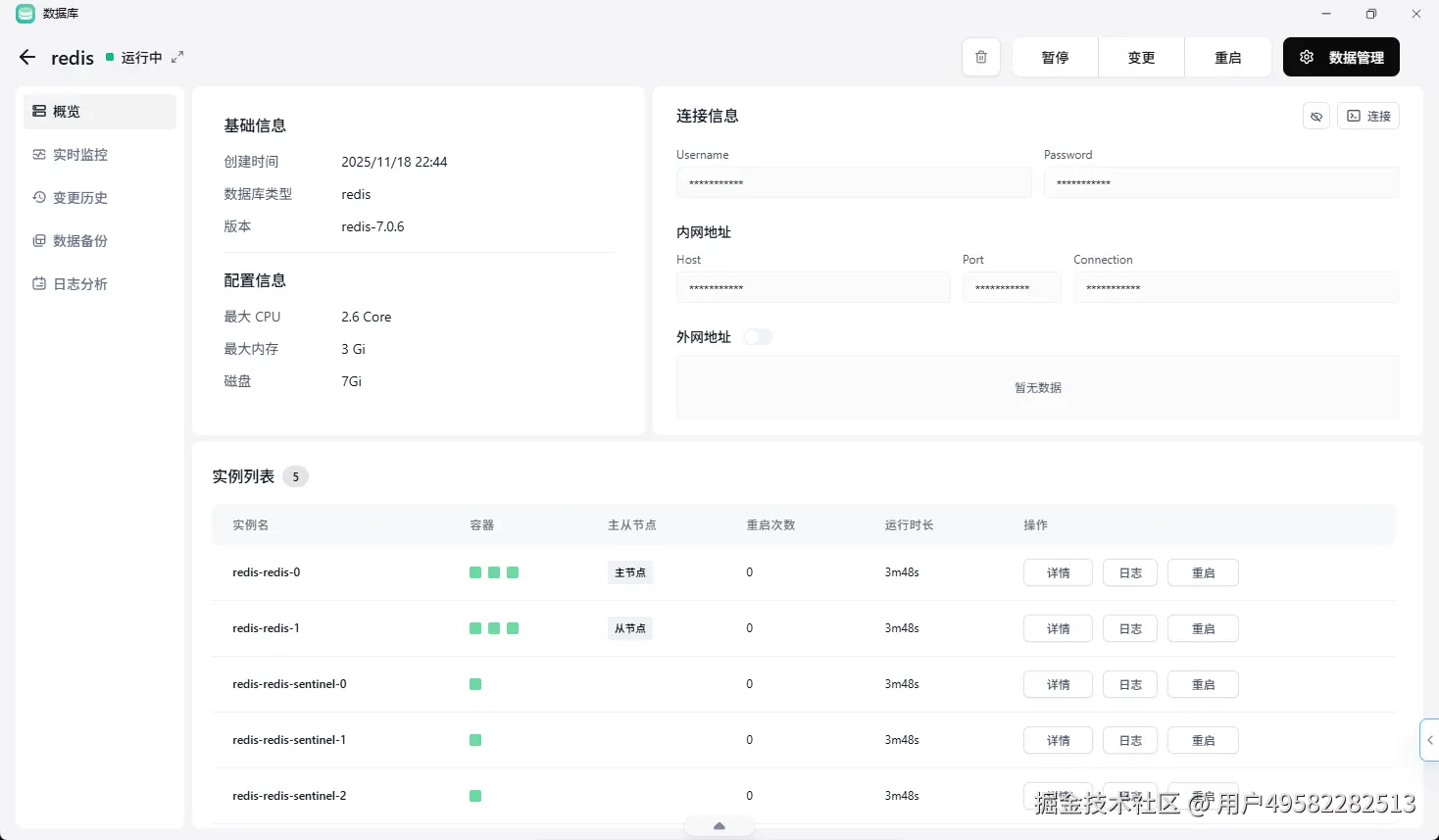
Task: Expand the side panel chevron at right edge
Action: pos(1430,740)
